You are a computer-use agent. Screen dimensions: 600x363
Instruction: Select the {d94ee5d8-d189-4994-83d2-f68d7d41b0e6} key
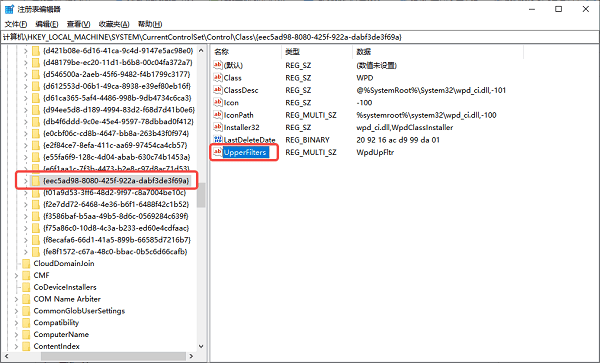click(119, 110)
